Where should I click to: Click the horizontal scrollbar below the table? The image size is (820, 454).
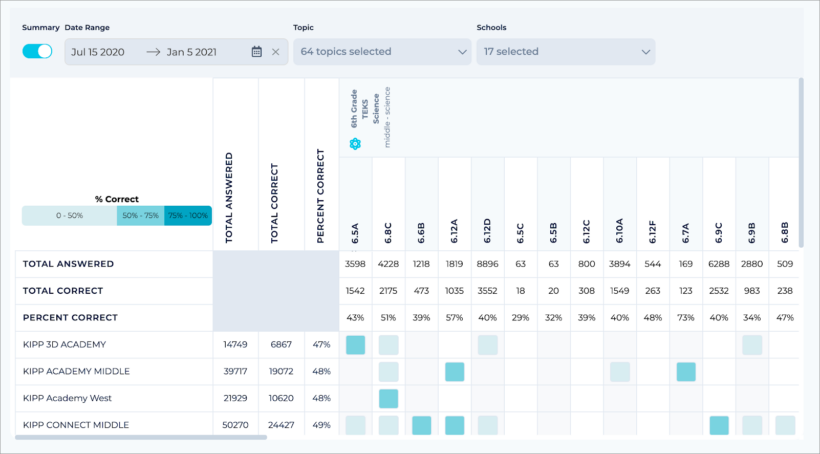coord(140,437)
